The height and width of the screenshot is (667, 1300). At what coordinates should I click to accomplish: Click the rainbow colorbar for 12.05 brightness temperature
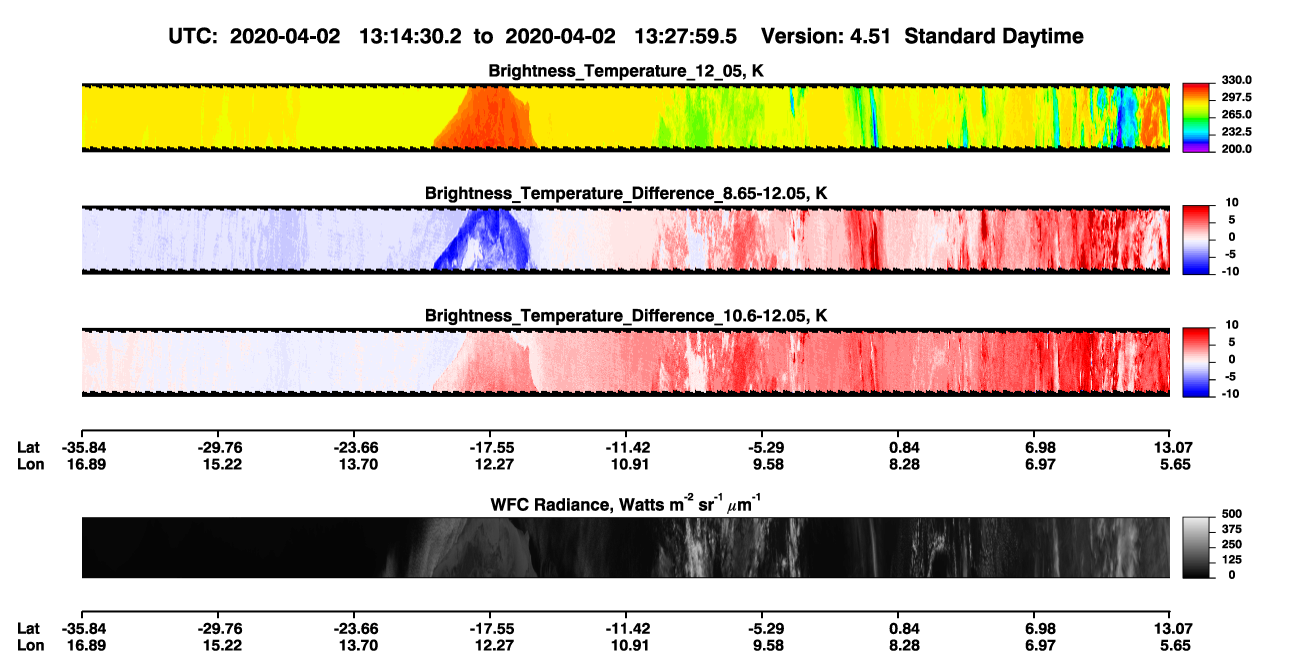[x=1196, y=117]
